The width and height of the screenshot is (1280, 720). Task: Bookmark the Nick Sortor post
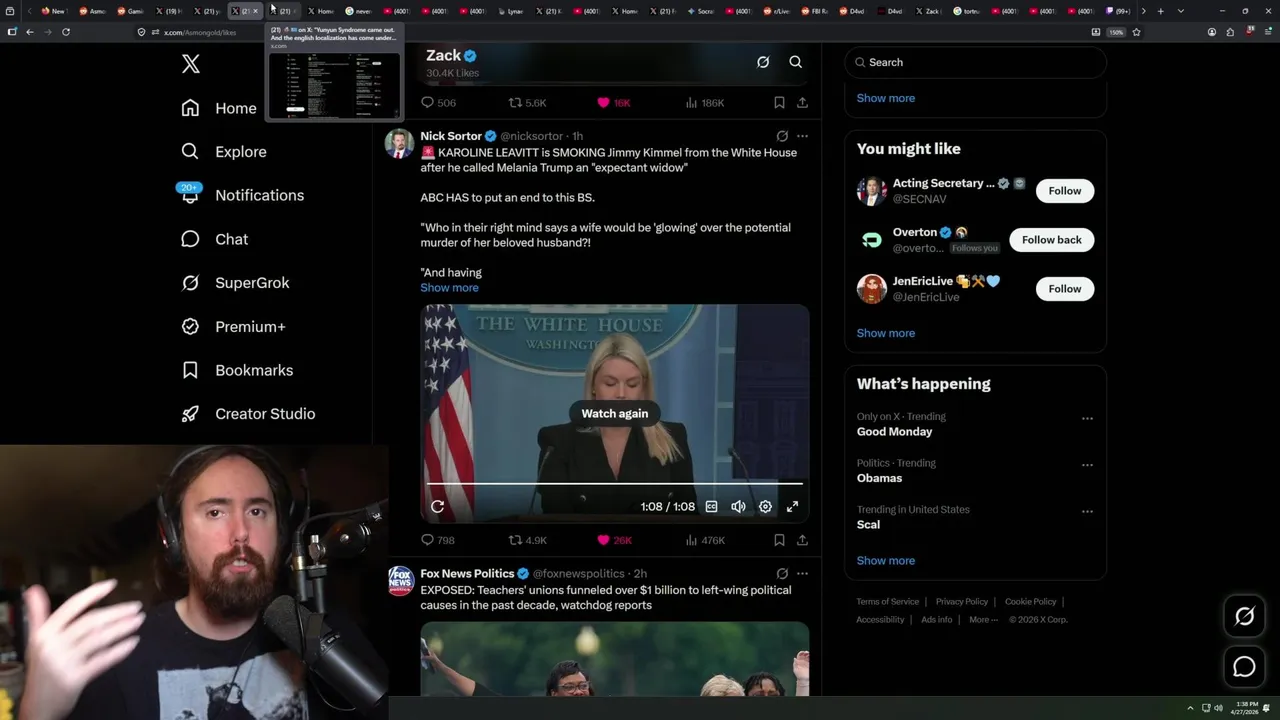tap(779, 540)
